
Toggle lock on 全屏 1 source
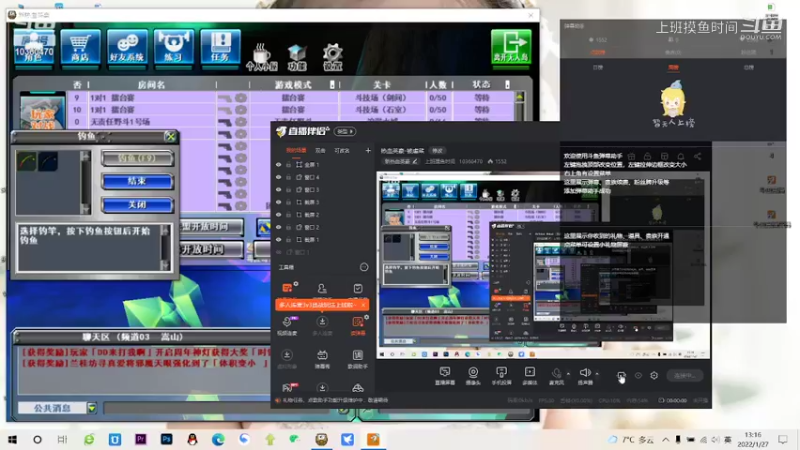click(289, 165)
